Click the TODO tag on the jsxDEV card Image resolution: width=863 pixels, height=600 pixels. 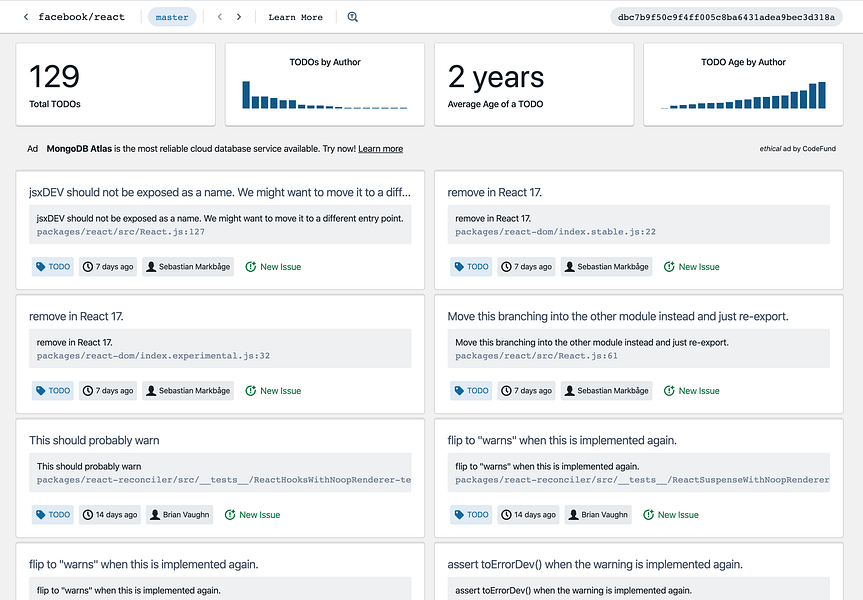tap(53, 267)
